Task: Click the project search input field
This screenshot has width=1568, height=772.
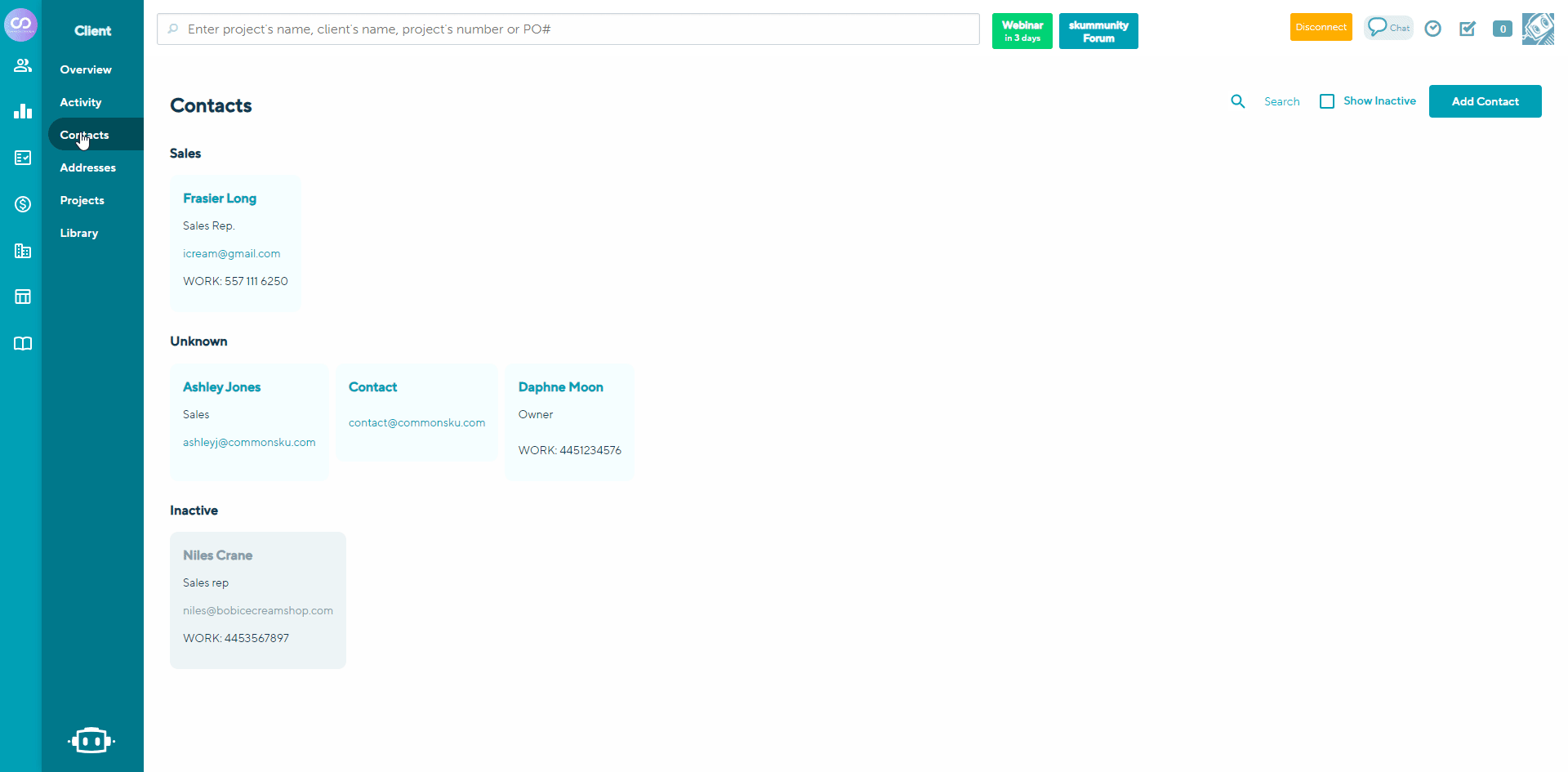Action: click(x=568, y=29)
